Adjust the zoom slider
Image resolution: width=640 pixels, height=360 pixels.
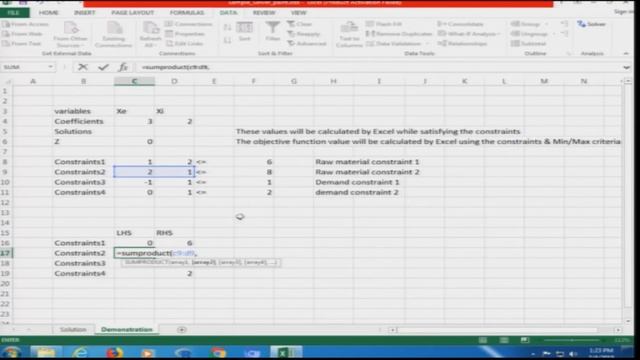pyautogui.click(x=576, y=340)
